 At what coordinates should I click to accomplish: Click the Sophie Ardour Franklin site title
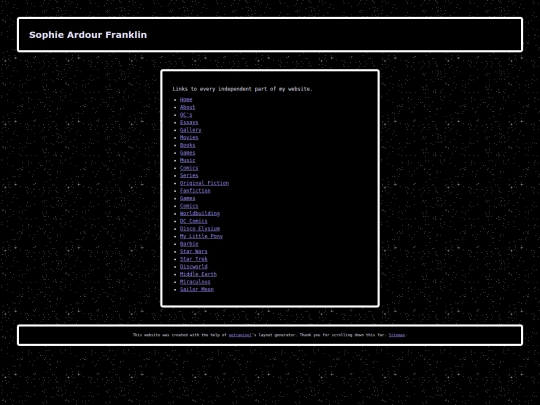[88, 35]
